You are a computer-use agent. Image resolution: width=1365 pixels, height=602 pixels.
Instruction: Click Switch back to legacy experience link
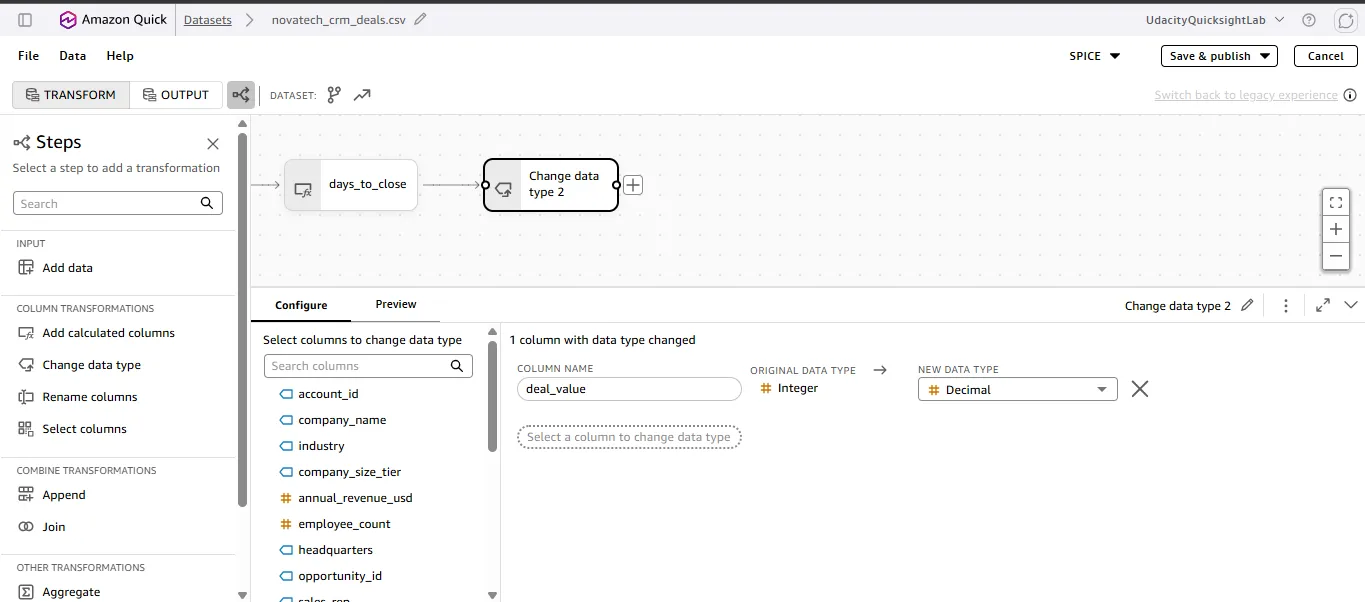[1246, 95]
